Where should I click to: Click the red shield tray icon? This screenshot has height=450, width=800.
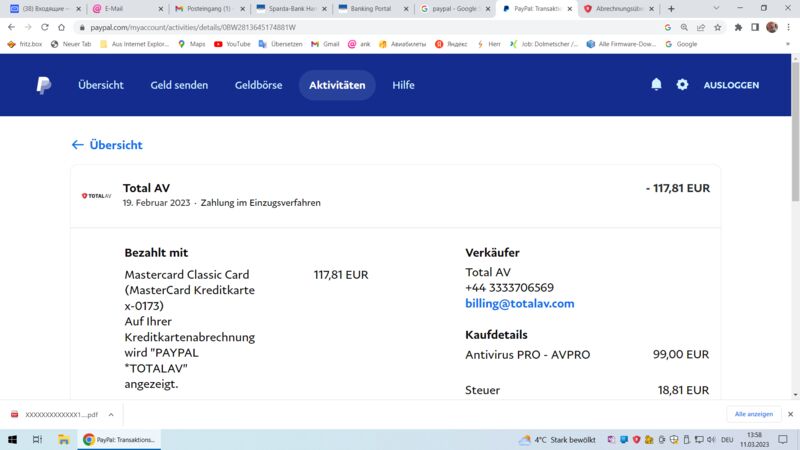[x=636, y=440]
